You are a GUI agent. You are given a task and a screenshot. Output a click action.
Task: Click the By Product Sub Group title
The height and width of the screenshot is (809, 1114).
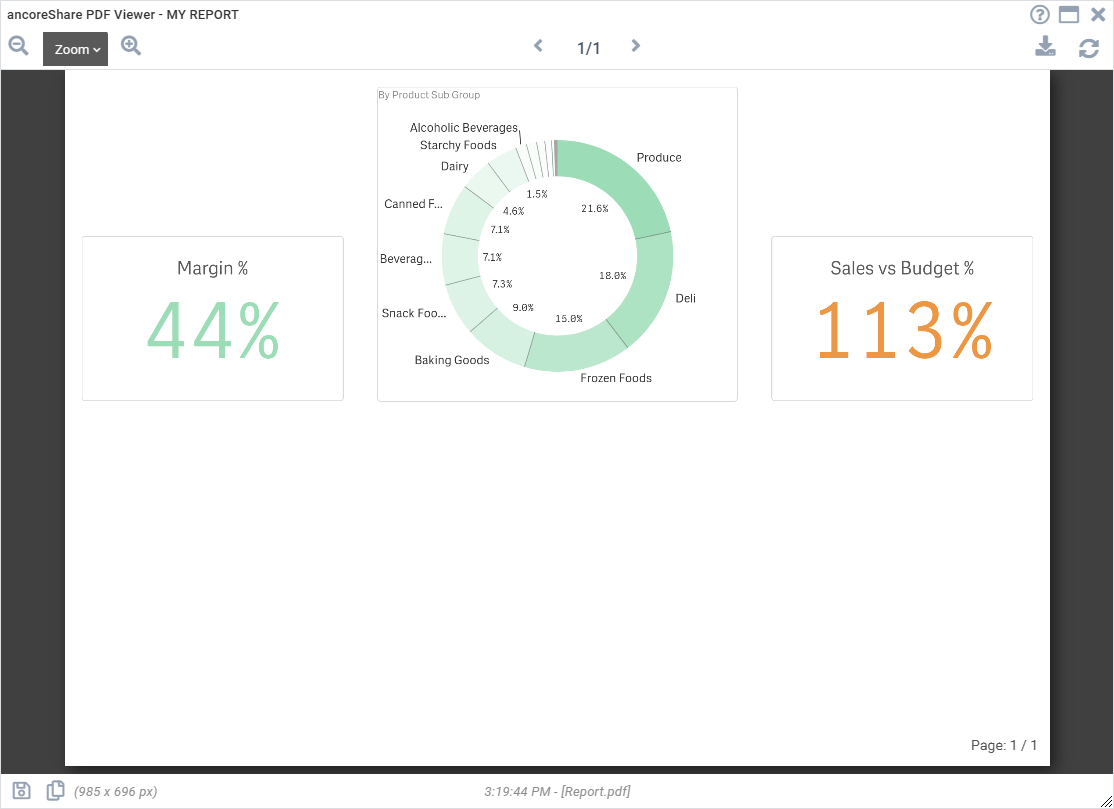pos(429,95)
